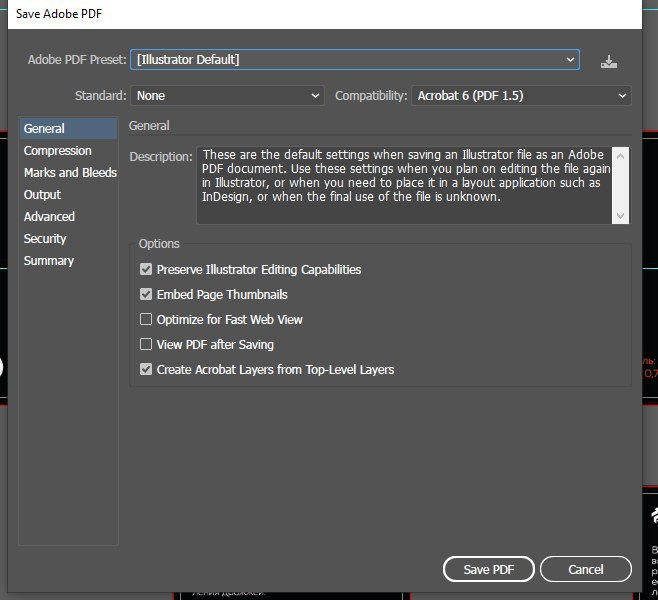Click the Save PDF button

click(x=488, y=569)
